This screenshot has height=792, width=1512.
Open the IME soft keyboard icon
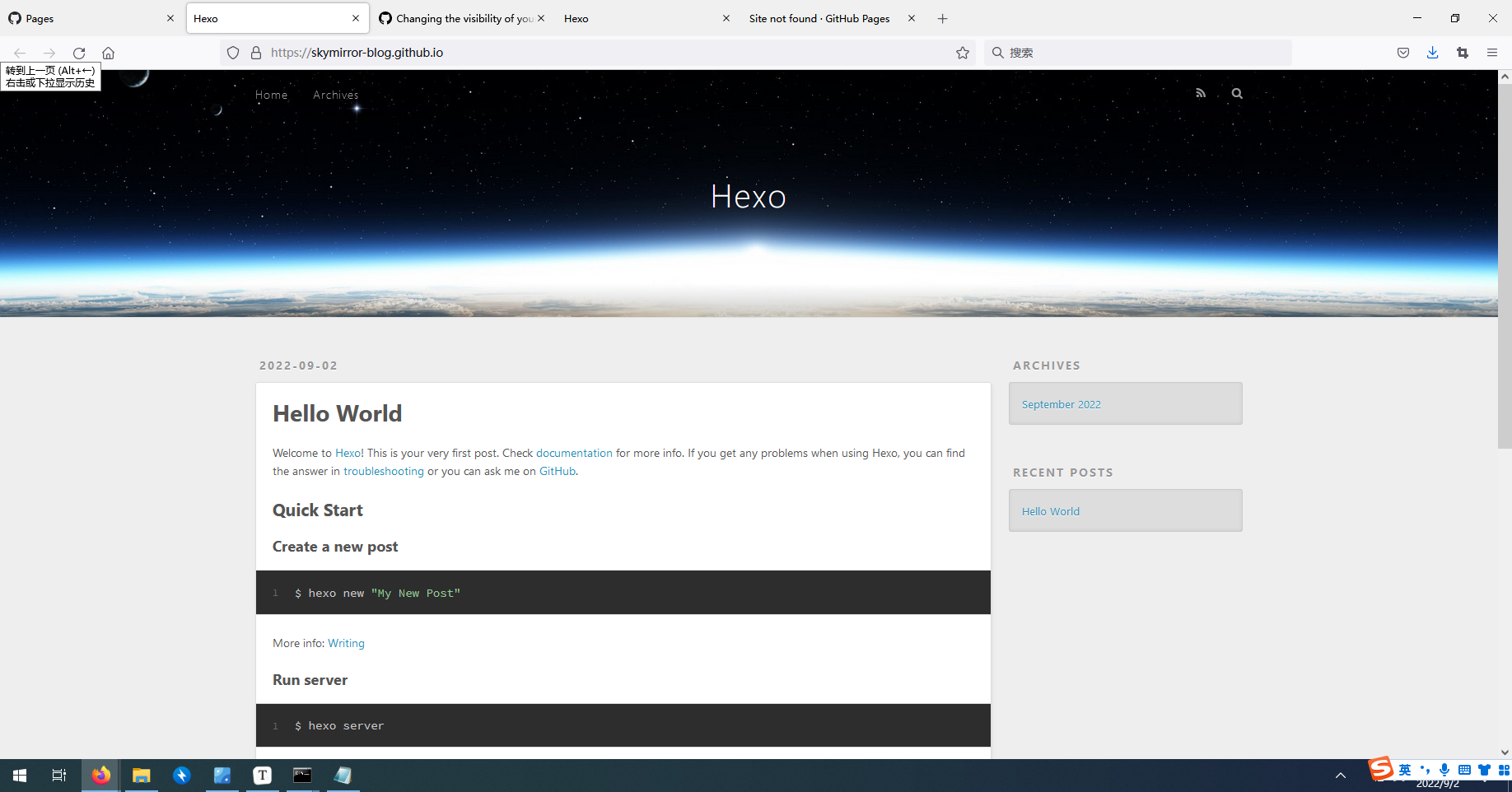click(x=1464, y=770)
